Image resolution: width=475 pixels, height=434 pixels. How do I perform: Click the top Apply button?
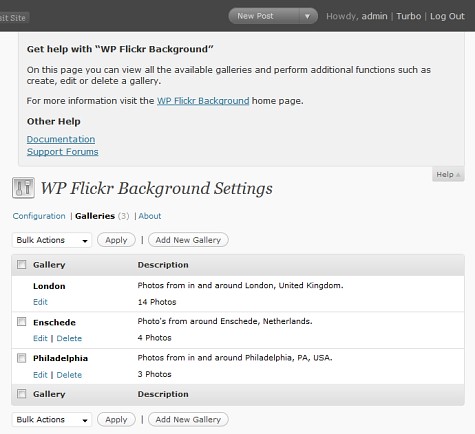click(116, 240)
